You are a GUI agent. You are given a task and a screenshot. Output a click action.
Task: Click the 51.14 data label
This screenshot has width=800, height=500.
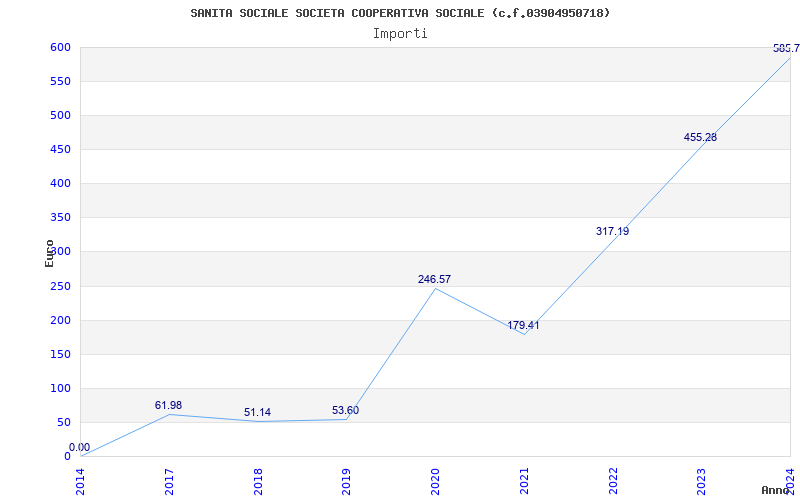point(257,412)
